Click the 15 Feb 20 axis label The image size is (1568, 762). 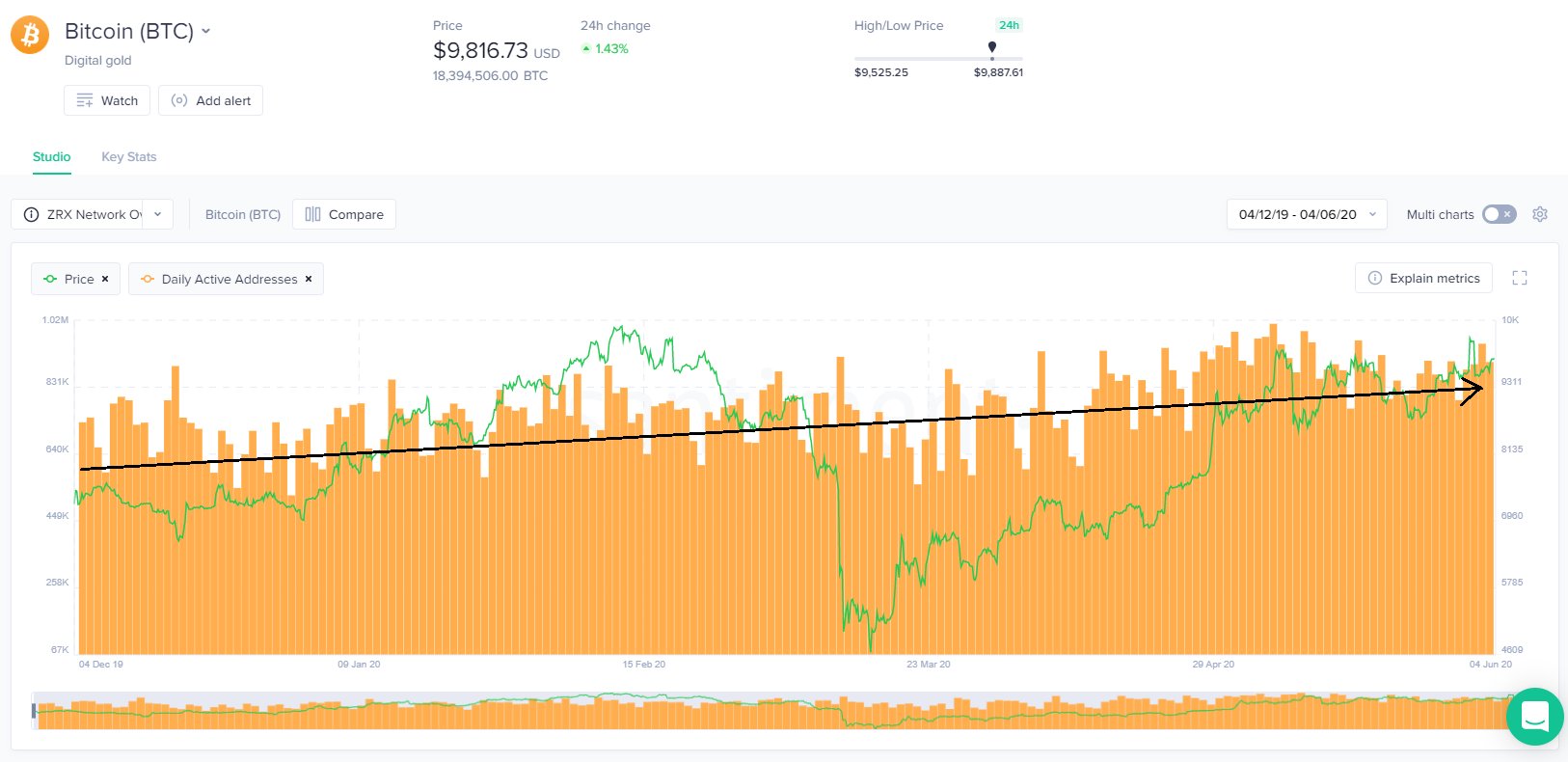click(644, 664)
